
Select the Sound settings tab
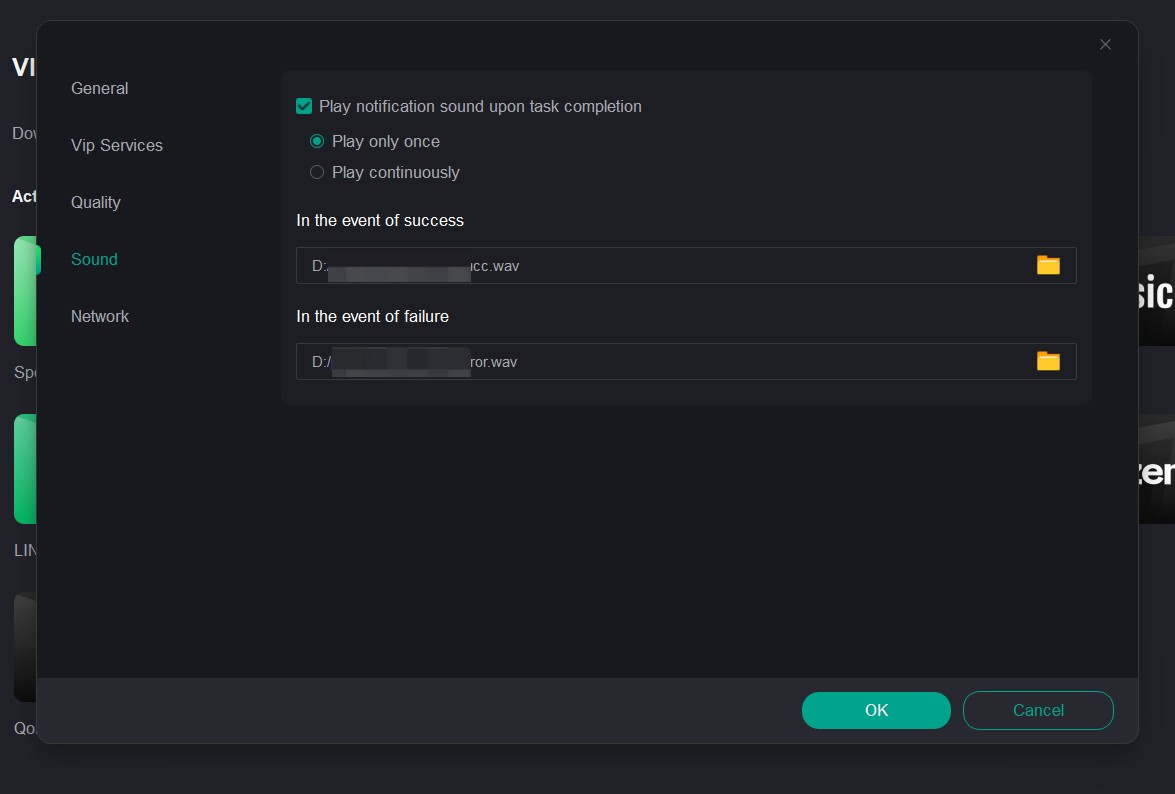(94, 259)
